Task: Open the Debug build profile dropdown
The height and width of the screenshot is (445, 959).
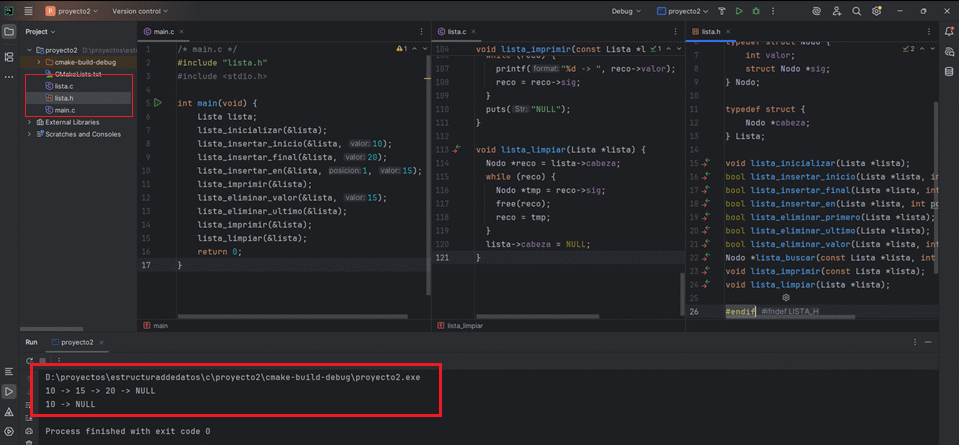Action: pyautogui.click(x=626, y=11)
